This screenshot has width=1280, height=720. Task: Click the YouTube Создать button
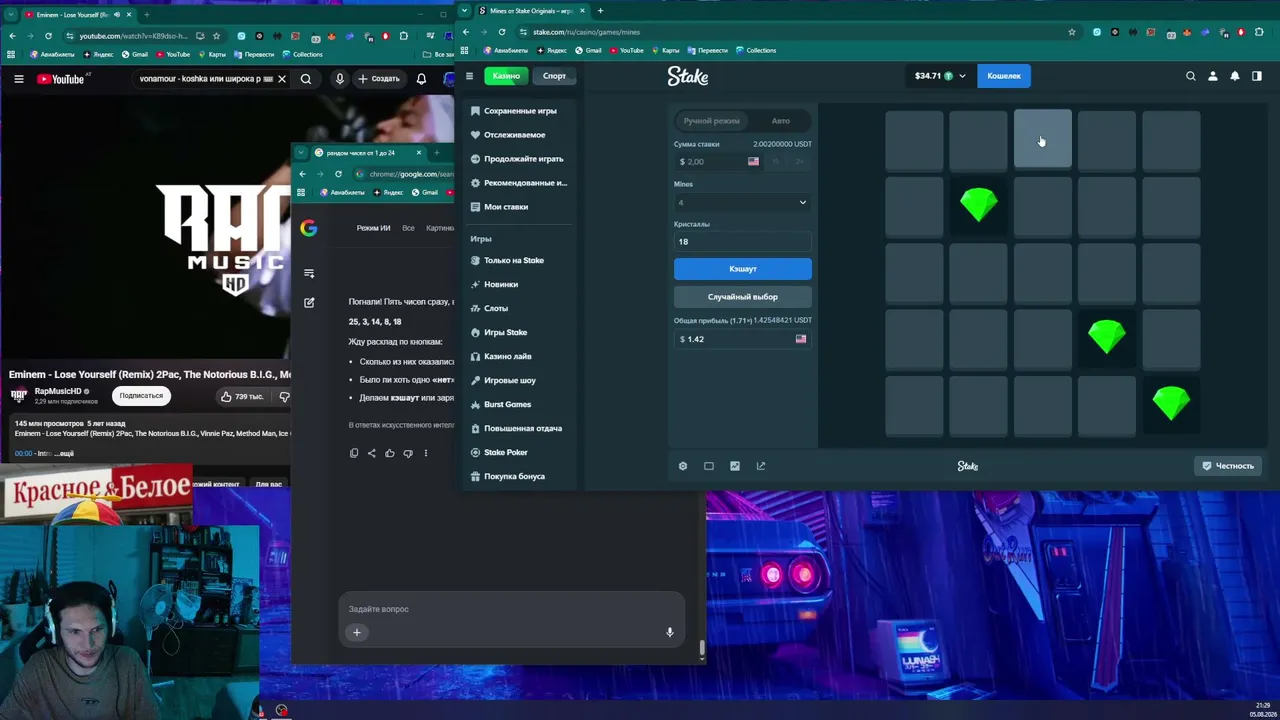[x=378, y=79]
